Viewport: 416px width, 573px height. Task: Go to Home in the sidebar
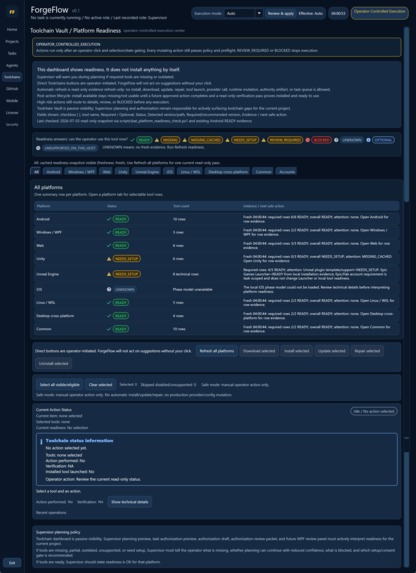[12, 29]
